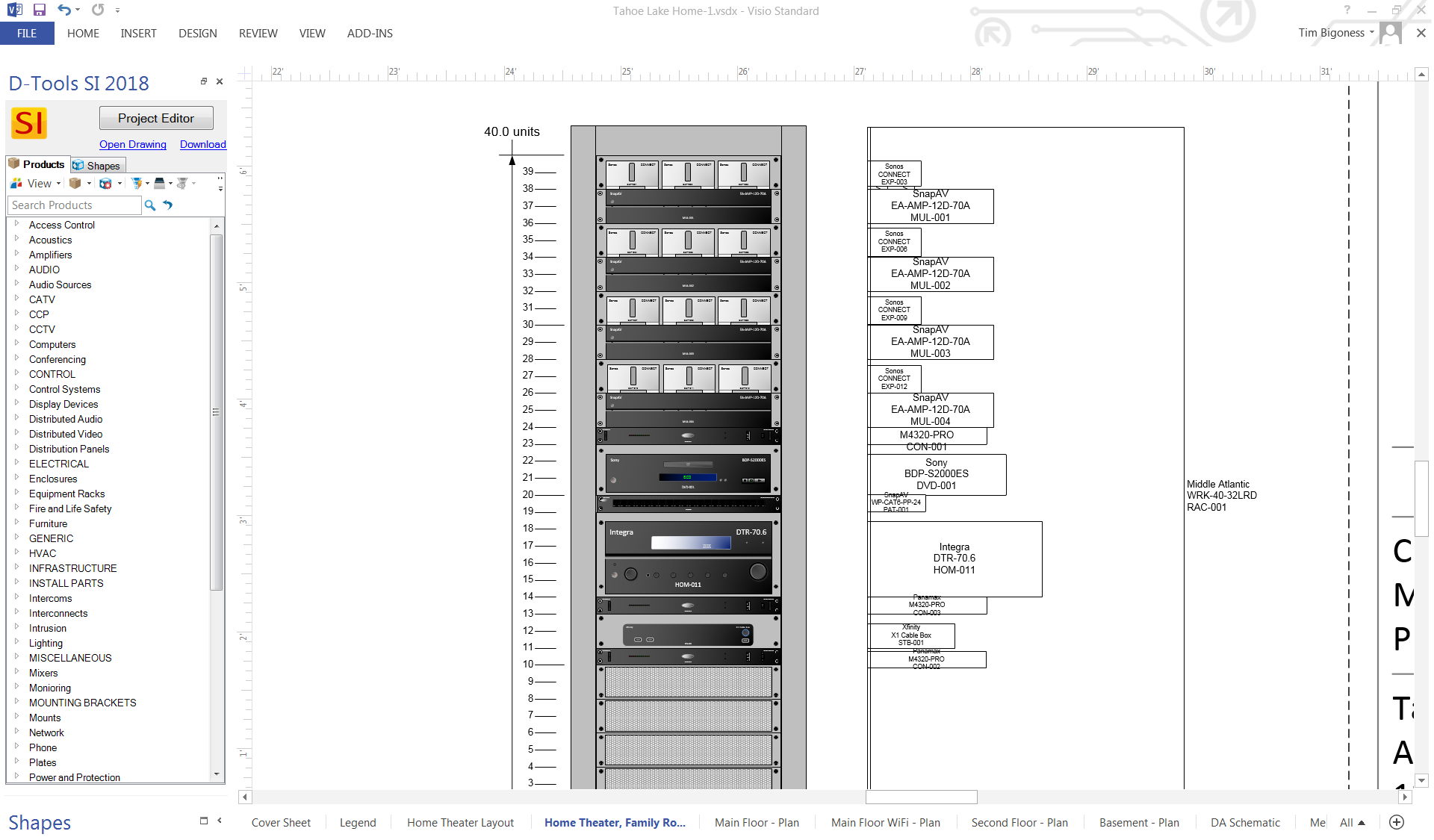1434x840 pixels.
Task: Expand the Access Control category
Action: click(x=16, y=224)
